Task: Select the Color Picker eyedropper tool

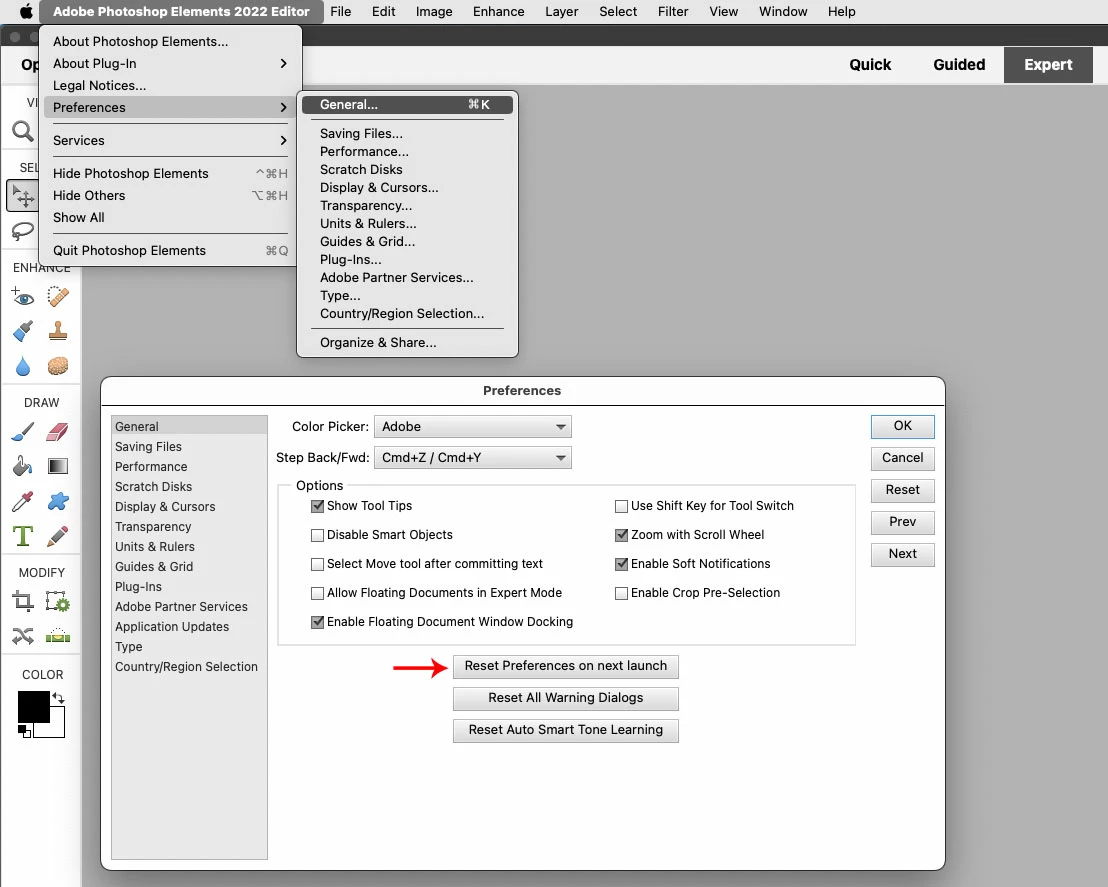Action: 23,501
